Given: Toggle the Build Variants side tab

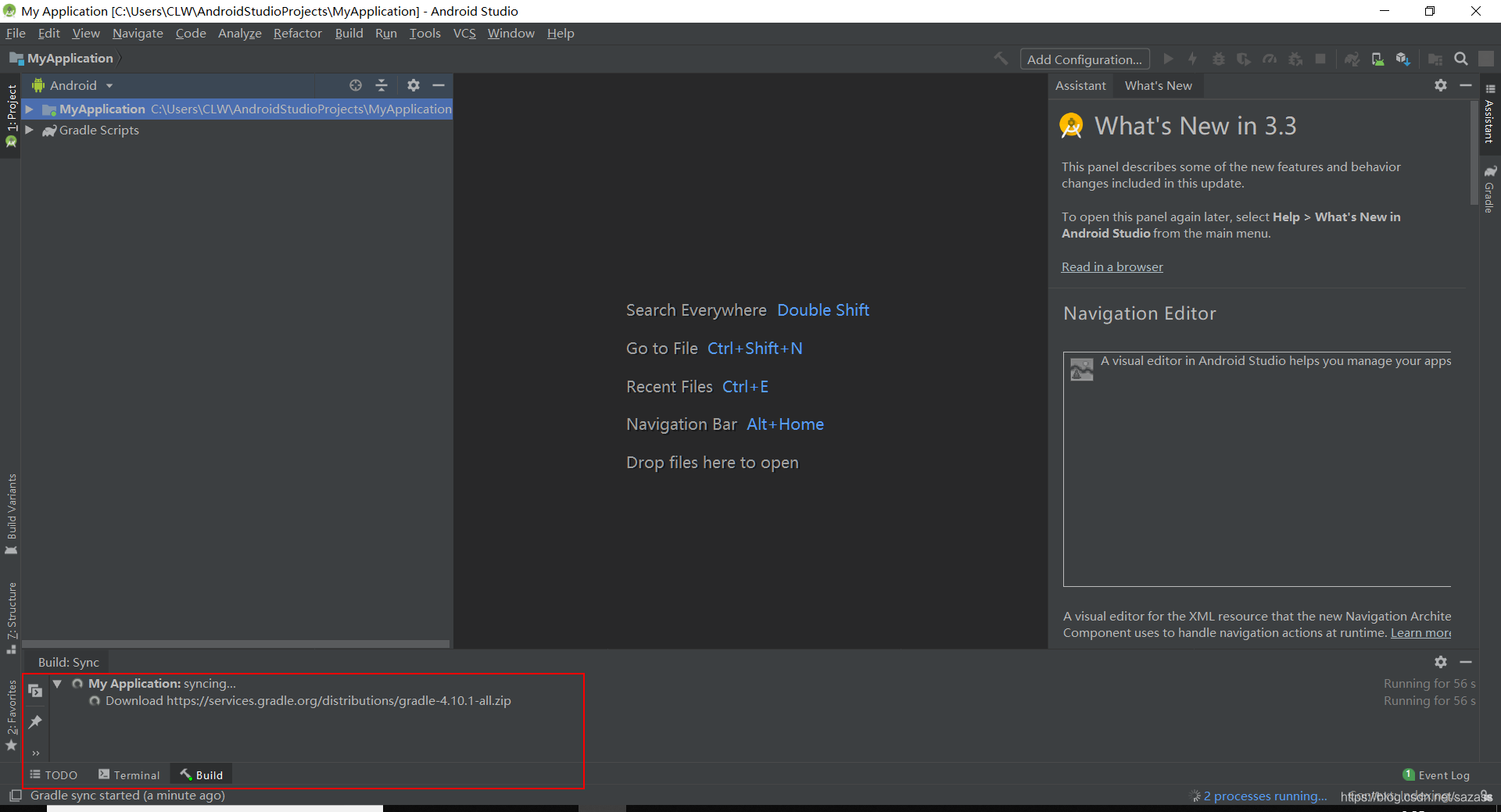Looking at the screenshot, I should coord(11,513).
